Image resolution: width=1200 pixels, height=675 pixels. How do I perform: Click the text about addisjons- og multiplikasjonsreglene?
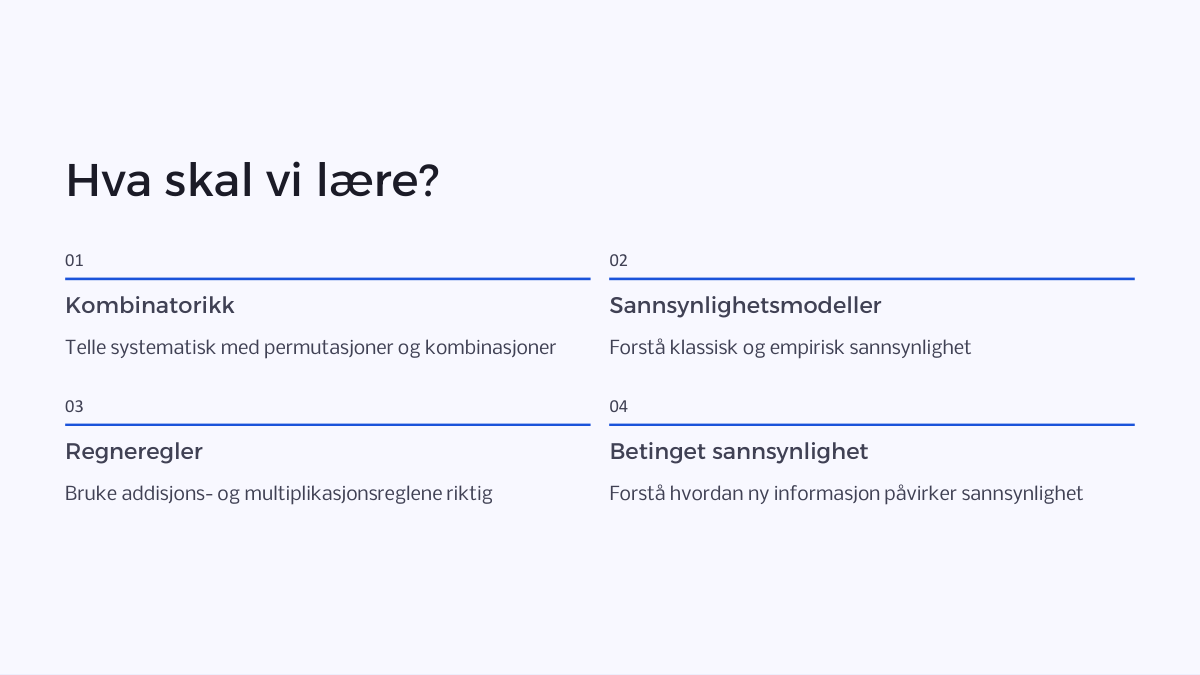point(279,493)
